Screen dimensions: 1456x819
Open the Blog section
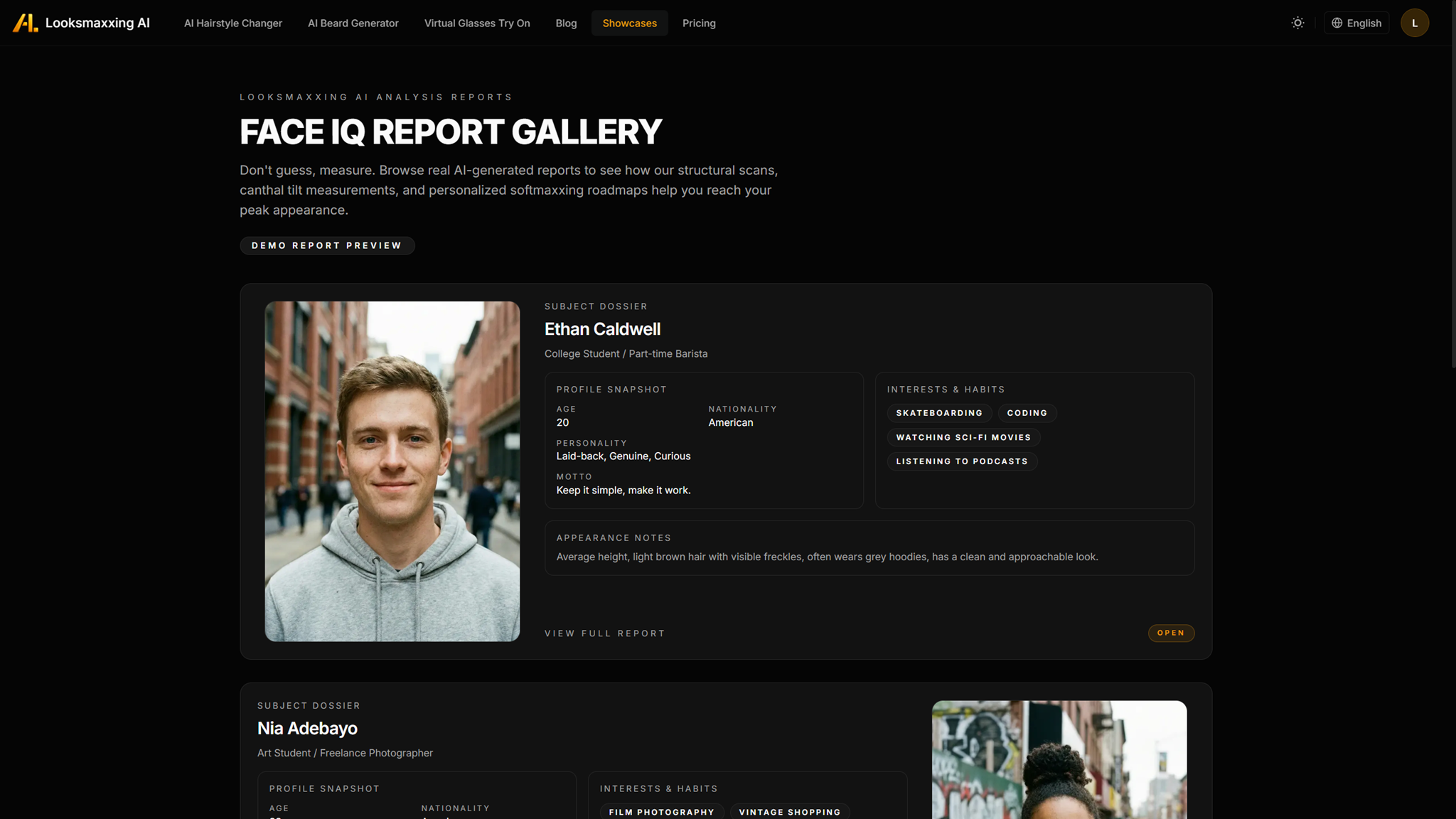566,23
